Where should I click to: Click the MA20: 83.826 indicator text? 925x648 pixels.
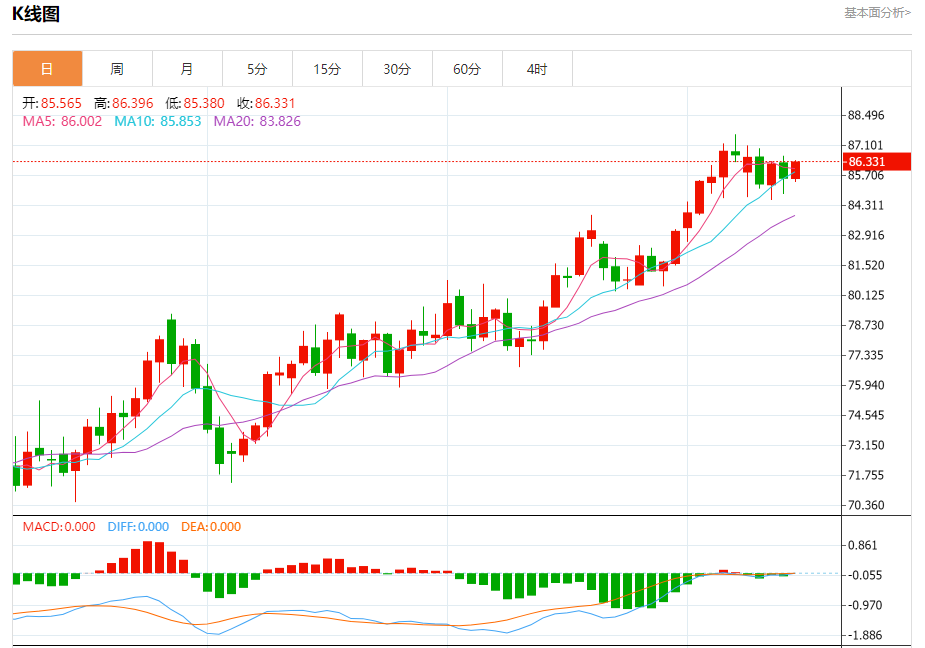(257, 122)
